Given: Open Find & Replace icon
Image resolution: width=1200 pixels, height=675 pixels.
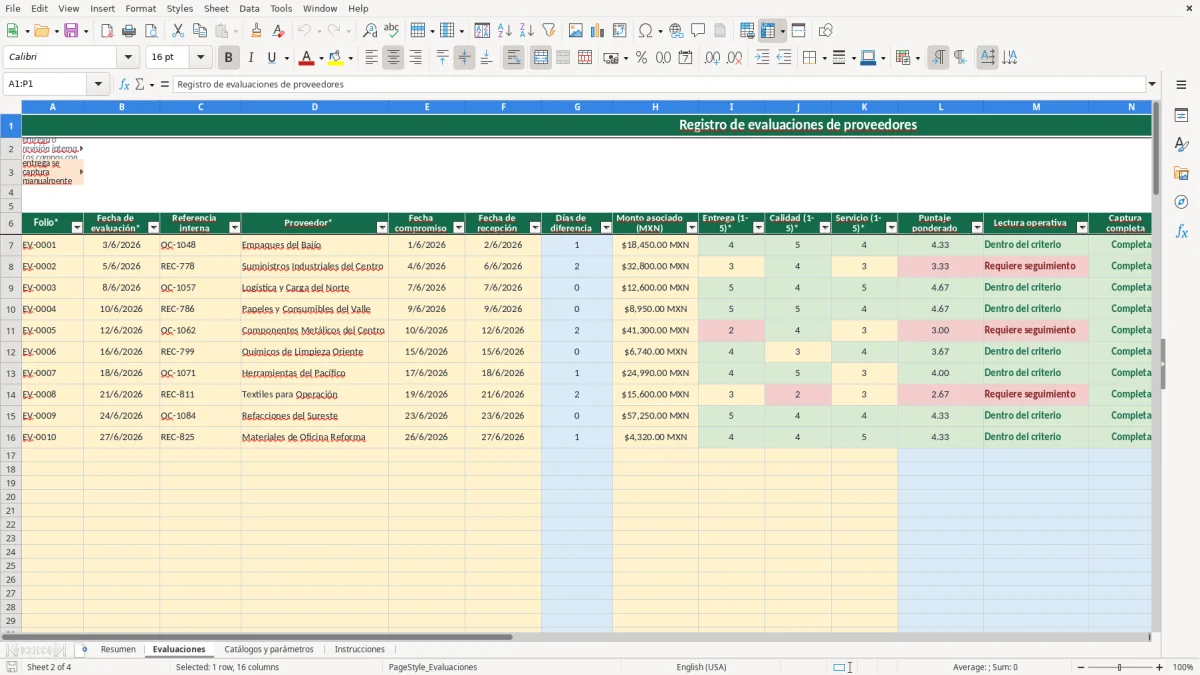Looking at the screenshot, I should click(370, 31).
